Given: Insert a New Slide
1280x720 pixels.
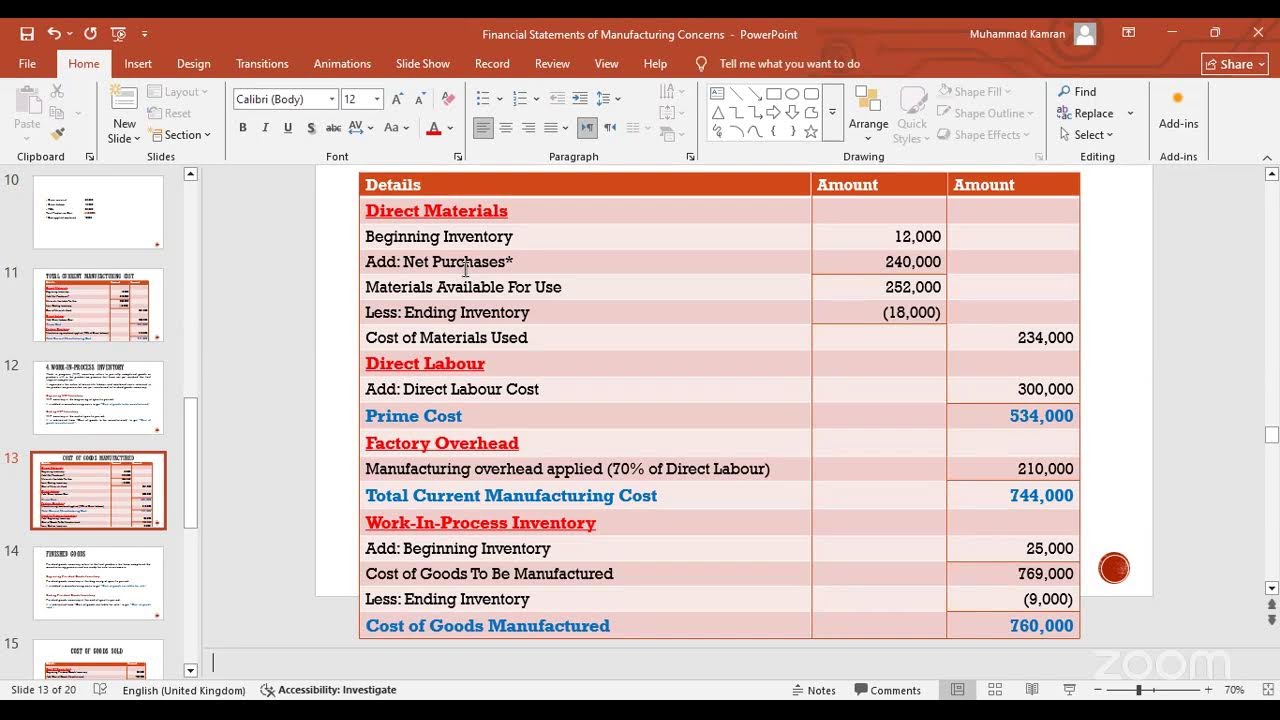Looking at the screenshot, I should click(x=124, y=114).
